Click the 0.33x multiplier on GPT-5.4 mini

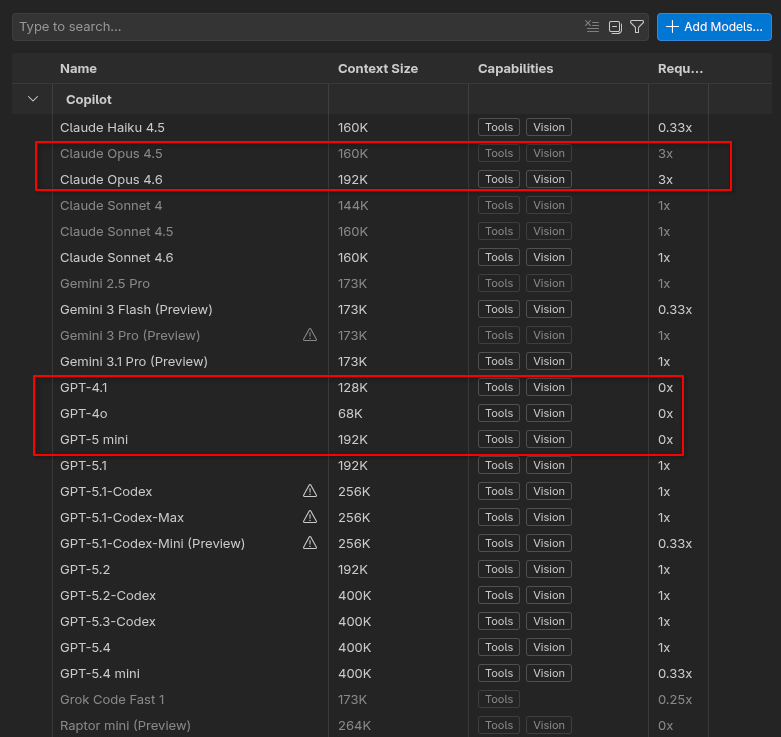[674, 673]
